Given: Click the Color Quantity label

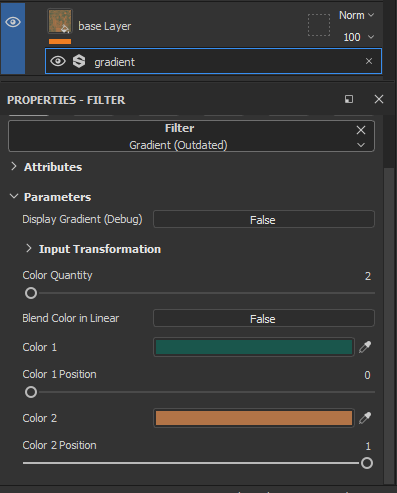Looking at the screenshot, I should [57, 275].
